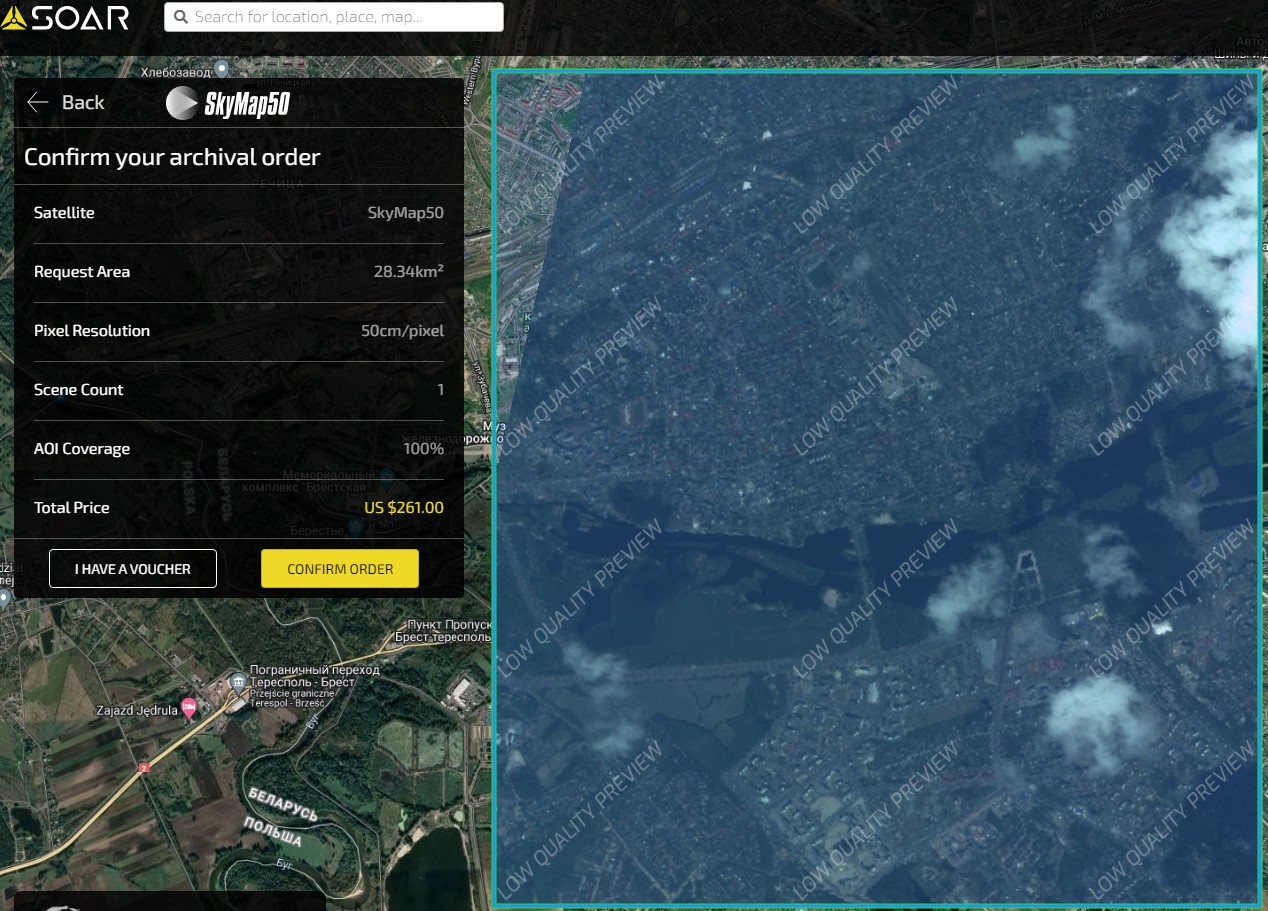Select the AOI Coverage 100% value
Viewport: 1268px width, 911px height.
coord(424,449)
